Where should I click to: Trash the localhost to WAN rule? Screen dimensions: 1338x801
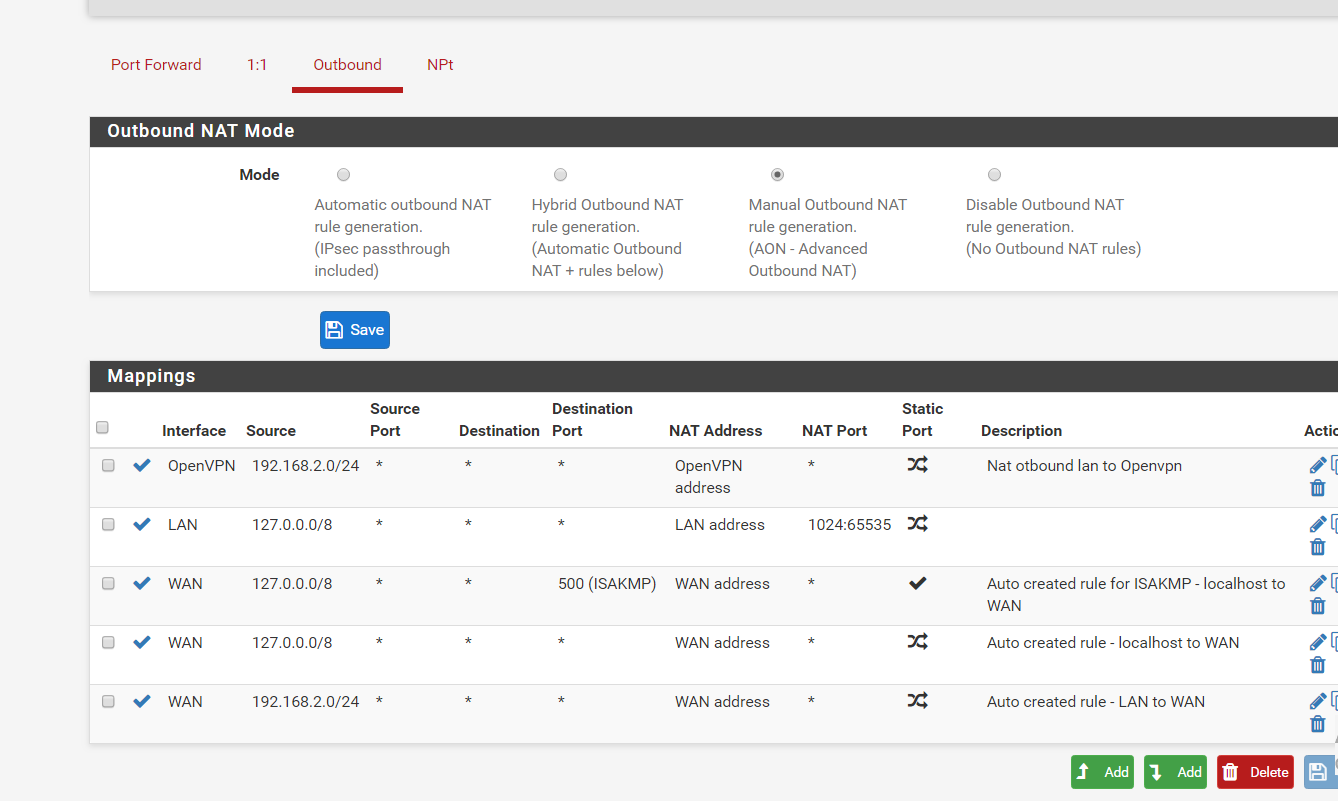point(1317,666)
